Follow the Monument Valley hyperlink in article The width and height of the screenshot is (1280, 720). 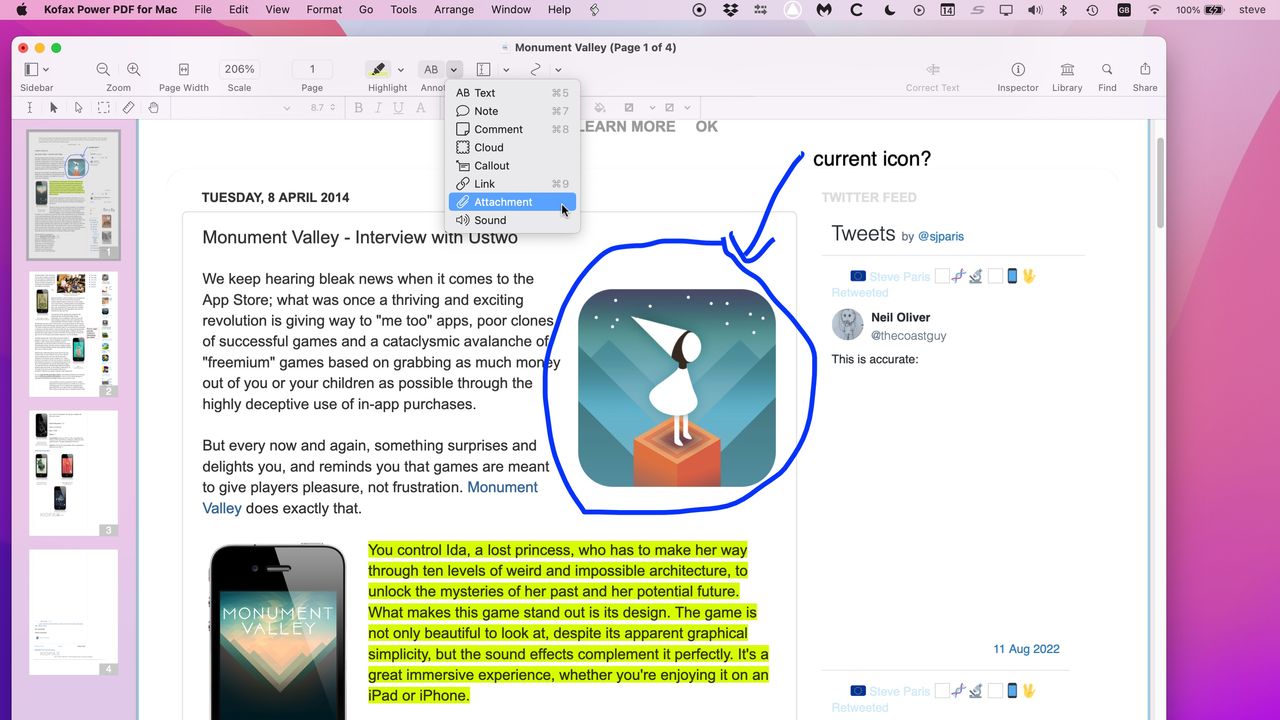[502, 487]
